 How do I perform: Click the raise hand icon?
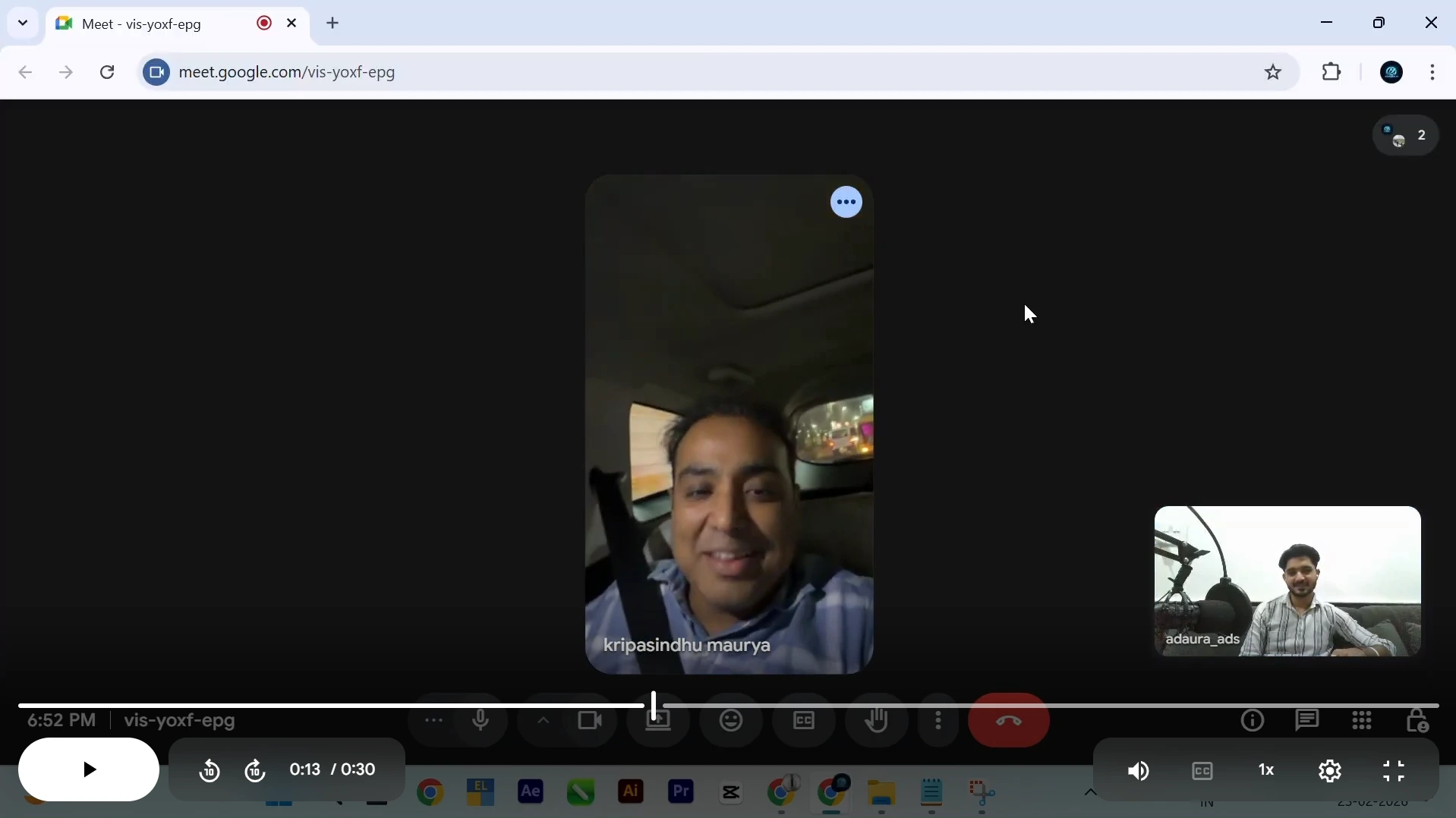click(878, 722)
